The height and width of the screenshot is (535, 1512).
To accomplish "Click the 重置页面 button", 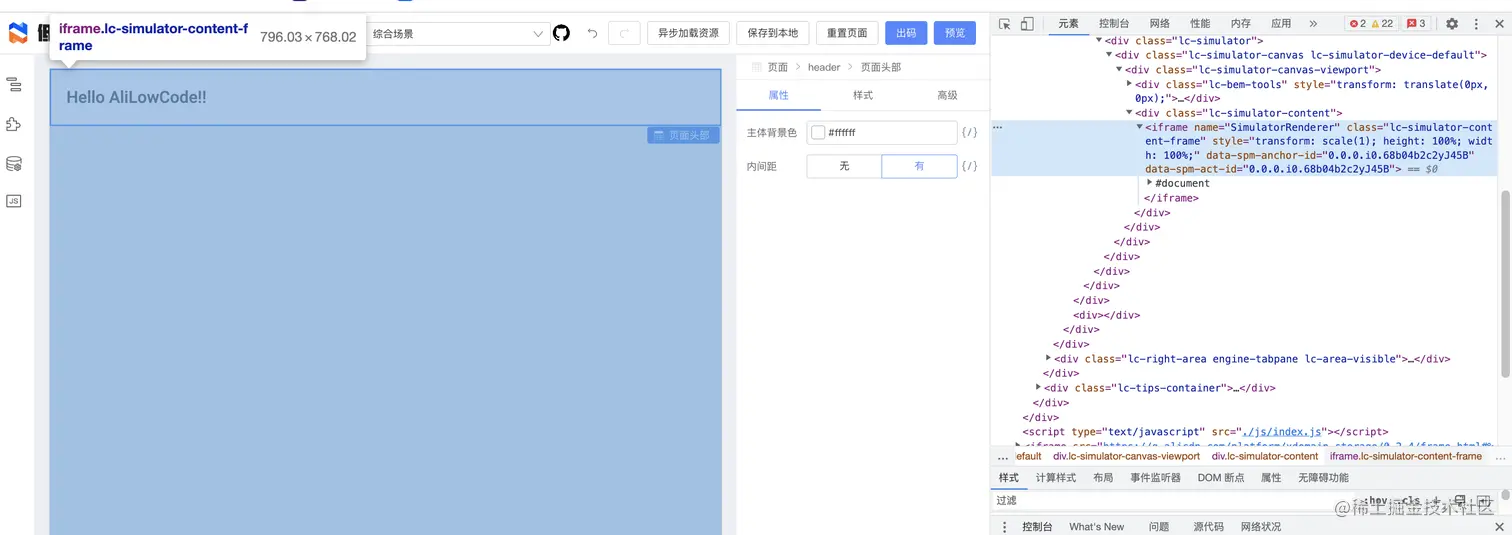I will 847,33.
